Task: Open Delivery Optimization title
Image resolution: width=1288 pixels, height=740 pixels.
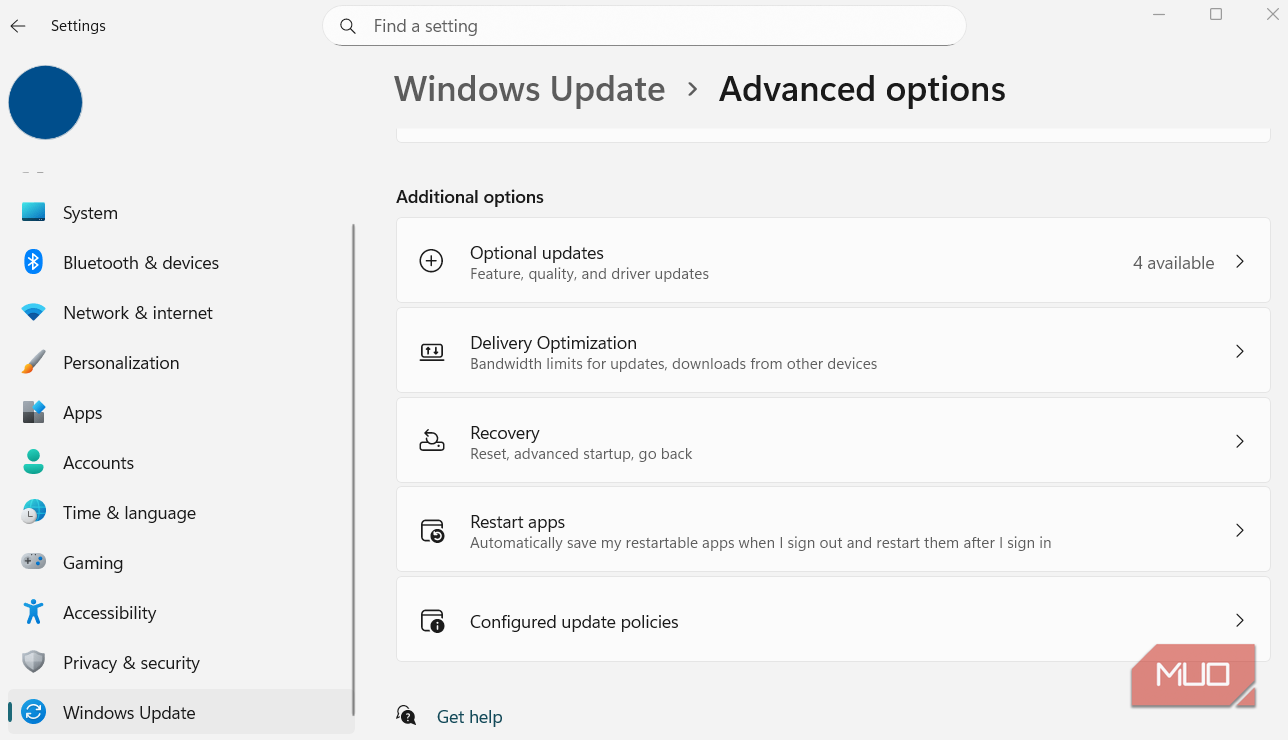Action: [x=553, y=343]
